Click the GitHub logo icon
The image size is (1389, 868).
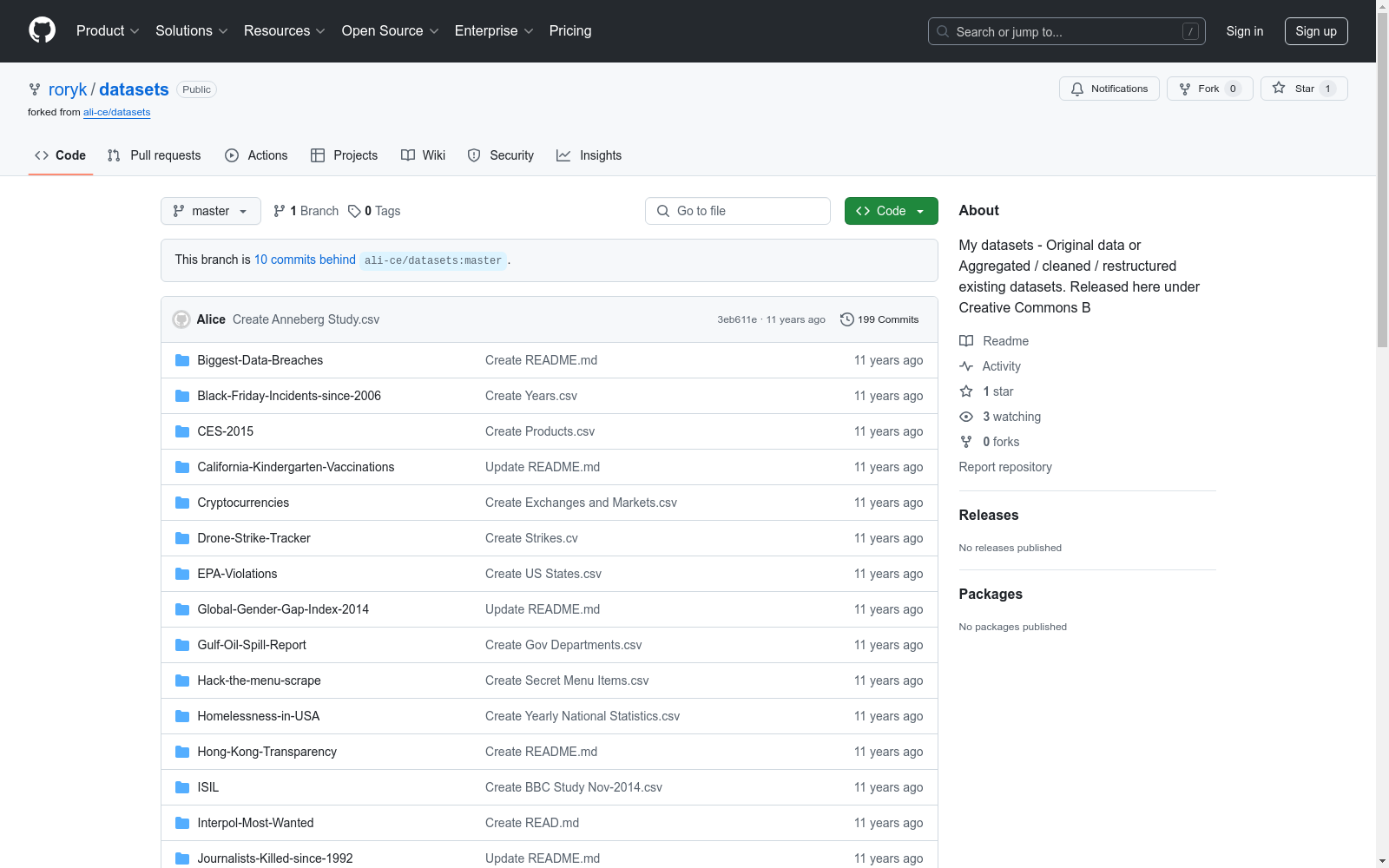pos(42,30)
